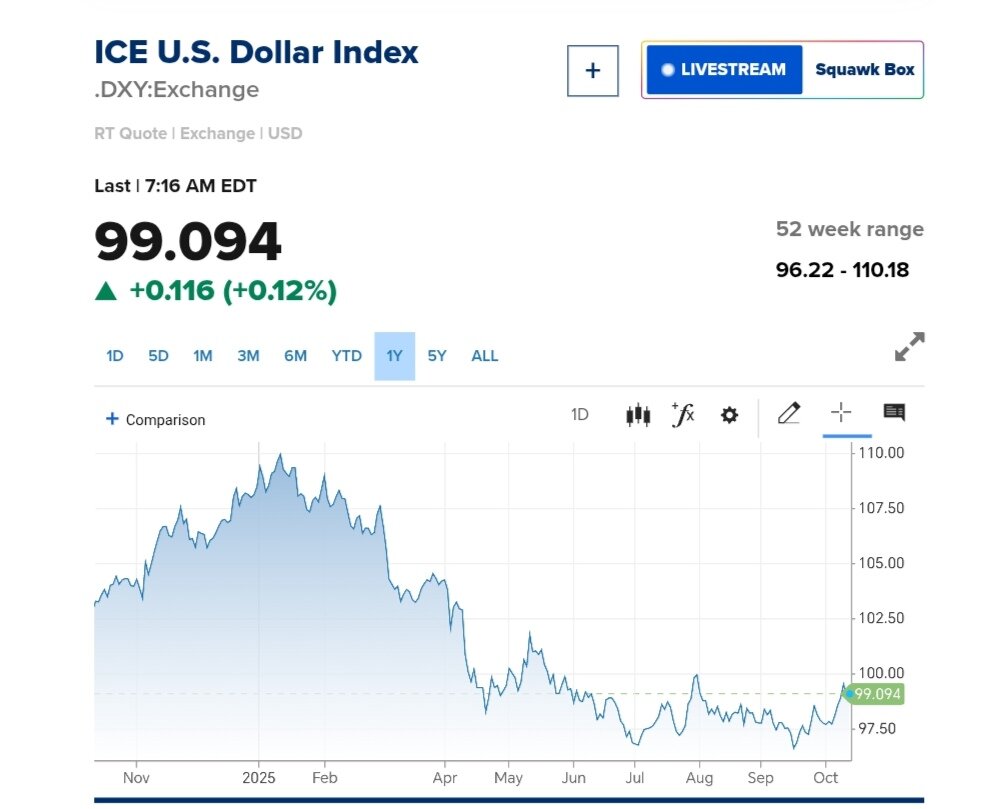Switch to the 6M range tab
Screen dimensions: 1006x809
pos(295,356)
